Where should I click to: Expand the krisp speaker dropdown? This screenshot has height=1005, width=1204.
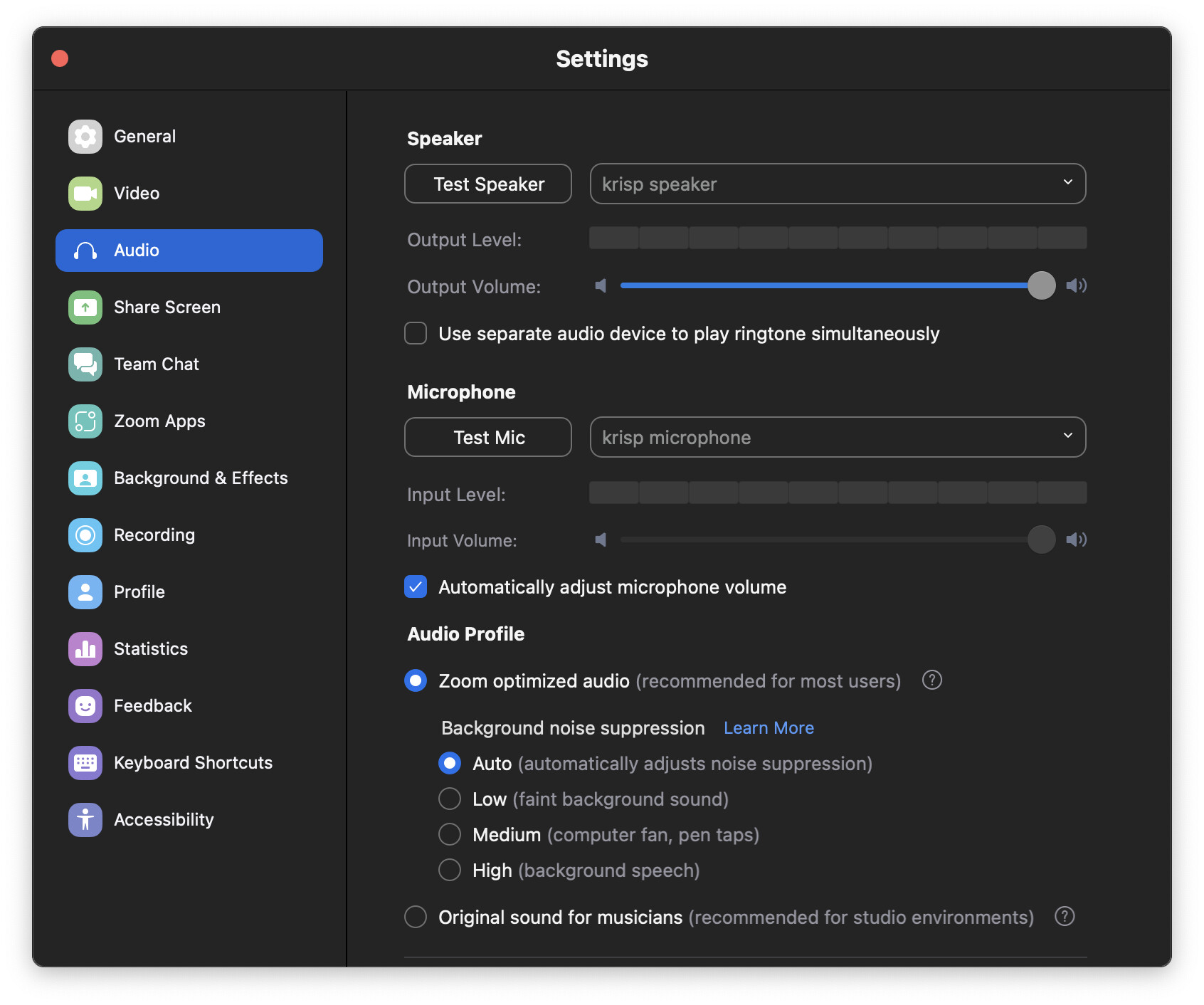(838, 184)
